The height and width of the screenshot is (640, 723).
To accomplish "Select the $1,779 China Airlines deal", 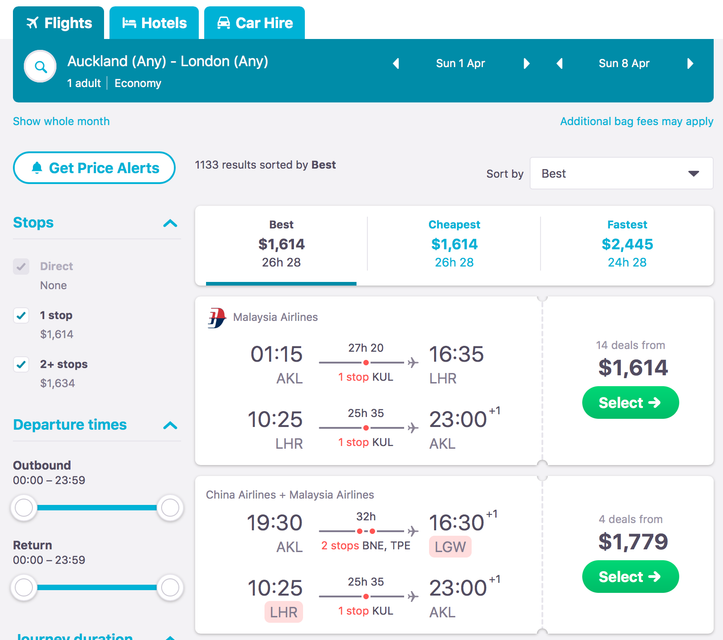I will coord(630,576).
